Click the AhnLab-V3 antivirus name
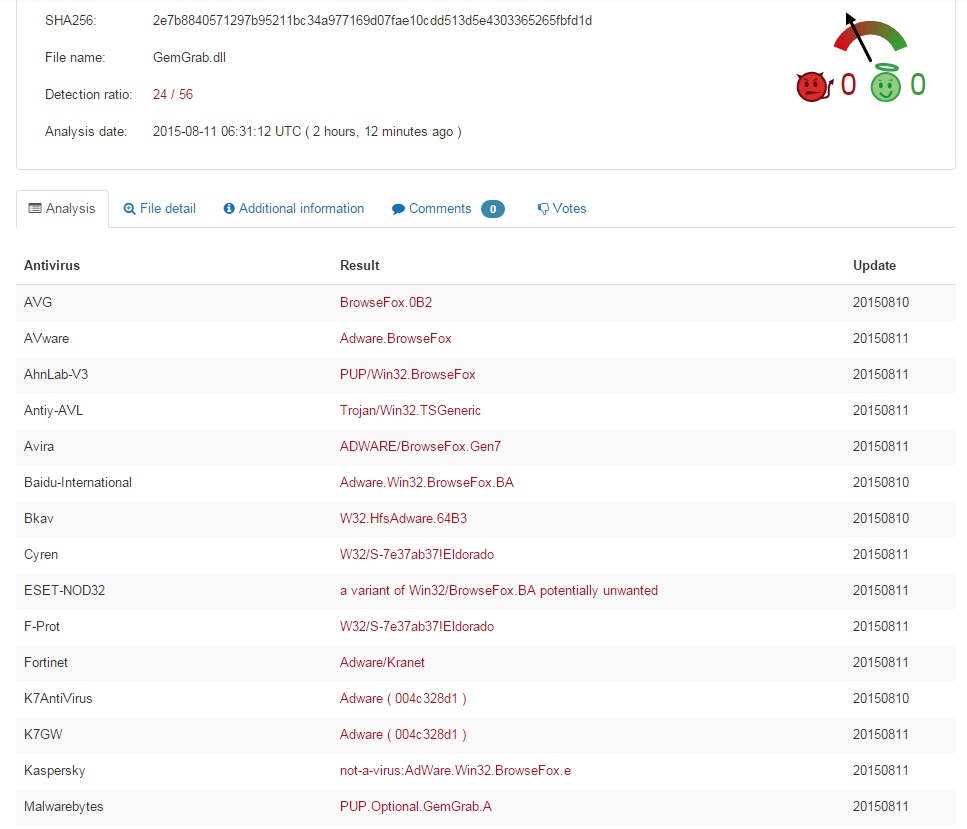 pos(56,374)
